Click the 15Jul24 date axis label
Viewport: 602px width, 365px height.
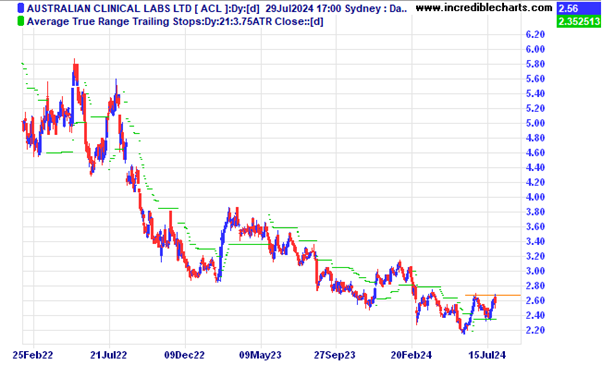pos(487,355)
